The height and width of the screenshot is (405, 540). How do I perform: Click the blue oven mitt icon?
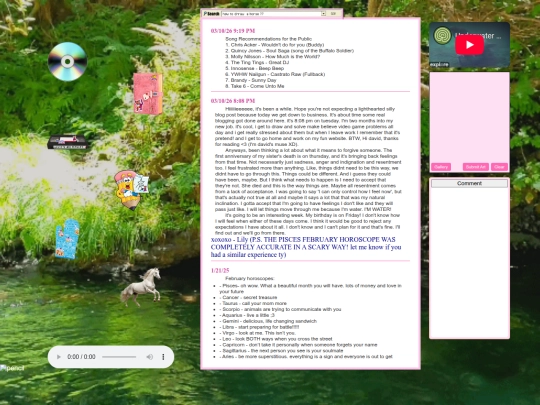click(x=67, y=239)
